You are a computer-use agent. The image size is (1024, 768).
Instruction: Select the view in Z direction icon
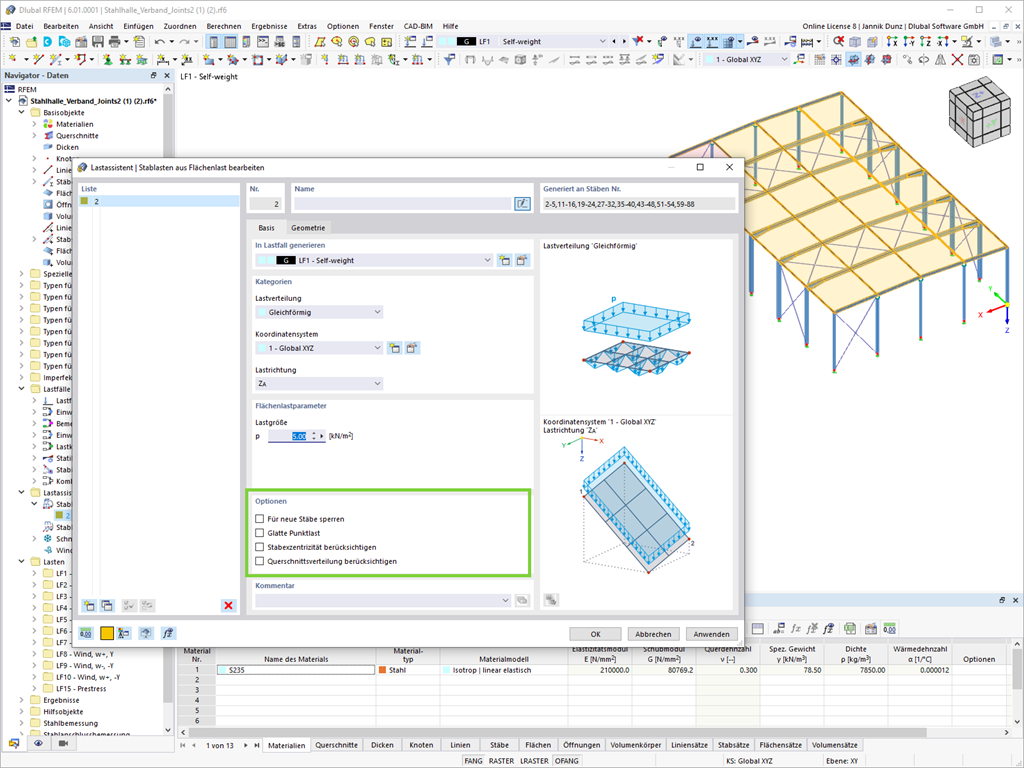925,42
